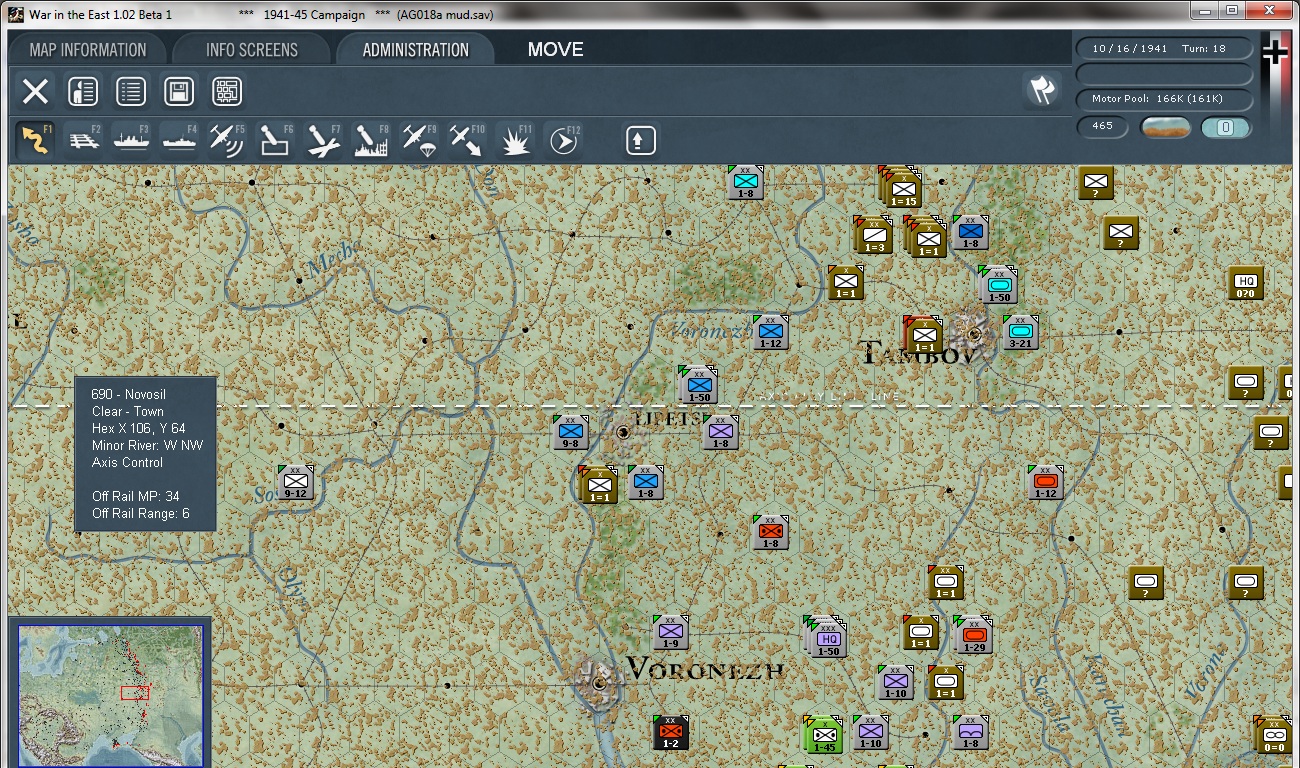Click the German cross side indicator
This screenshot has width=1300, height=768.
point(1275,52)
